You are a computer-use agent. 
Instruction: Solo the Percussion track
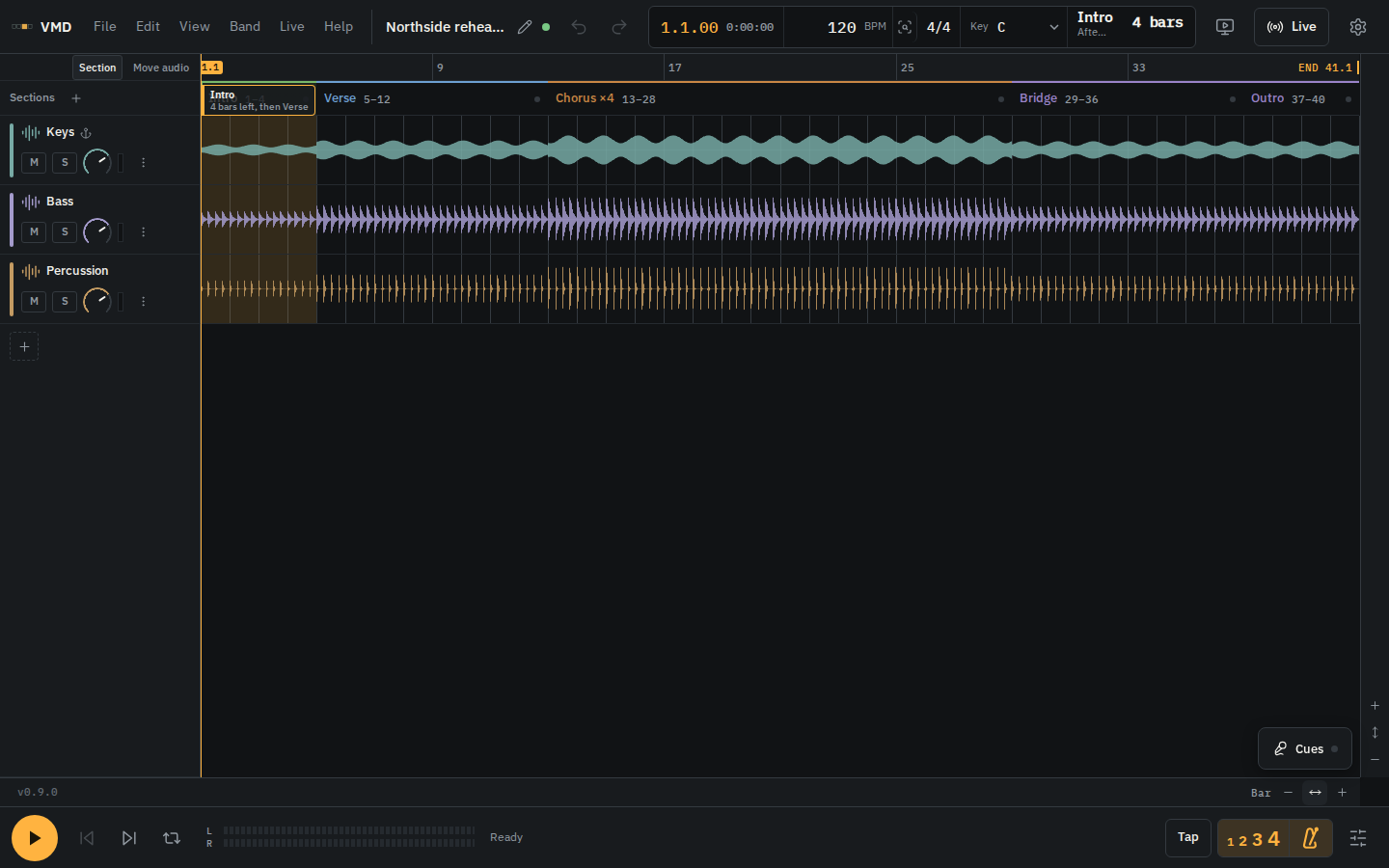65,302
